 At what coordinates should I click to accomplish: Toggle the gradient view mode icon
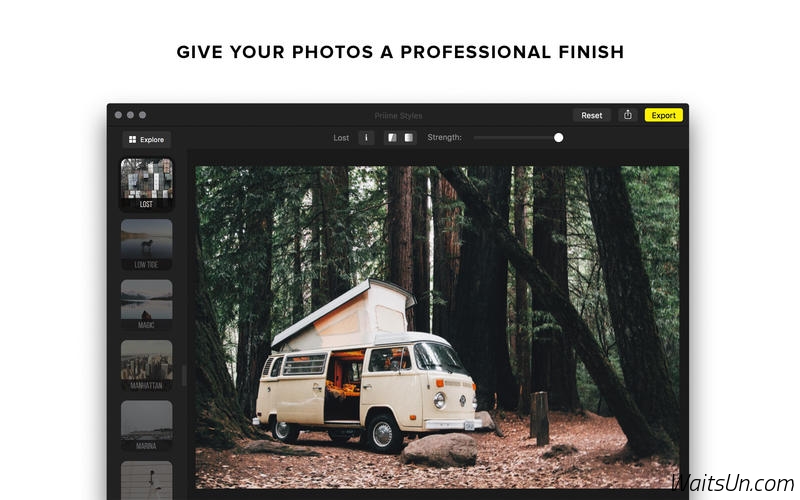click(x=409, y=138)
